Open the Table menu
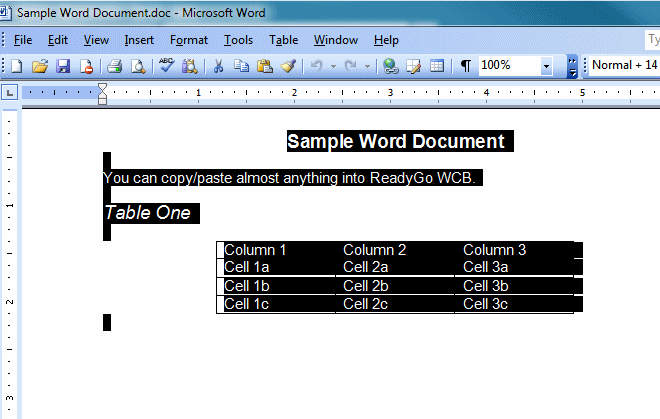Viewport: 660px width, 419px height. (283, 40)
